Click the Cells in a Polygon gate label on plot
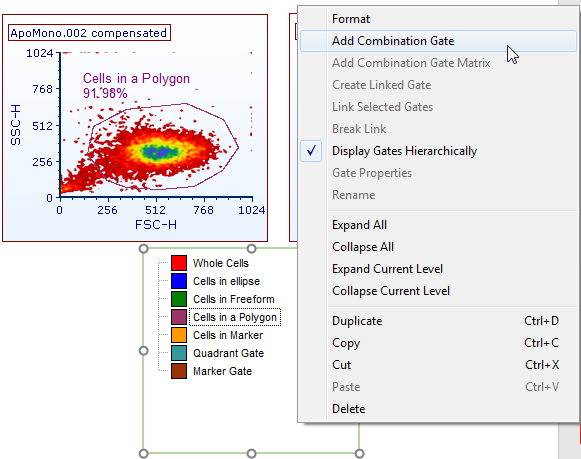 coord(136,79)
